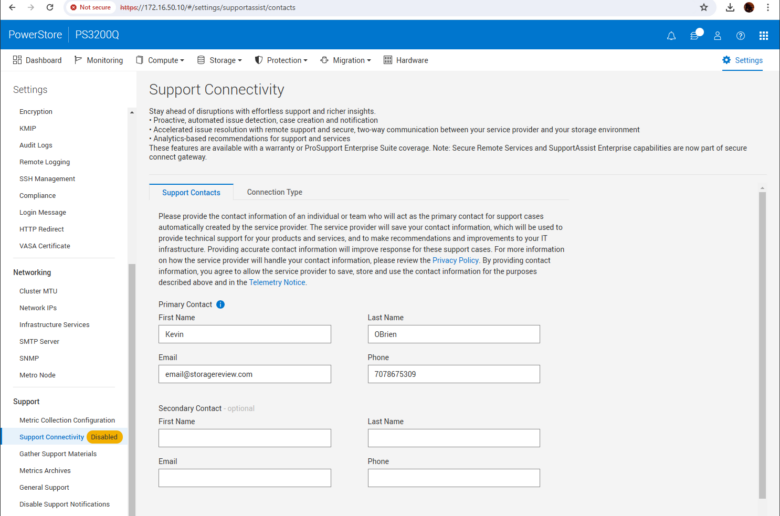Expand the Migration dropdown menu

pyautogui.click(x=346, y=60)
